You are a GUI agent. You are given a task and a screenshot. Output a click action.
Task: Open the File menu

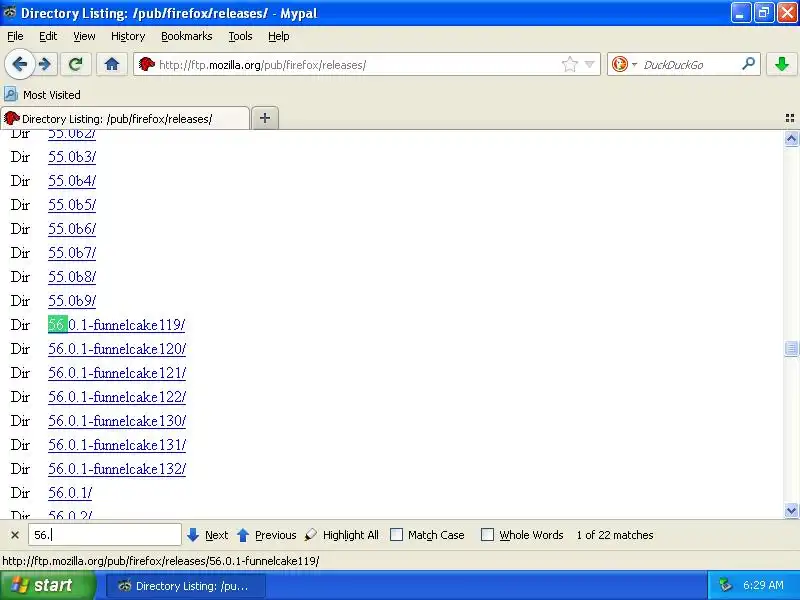click(15, 36)
